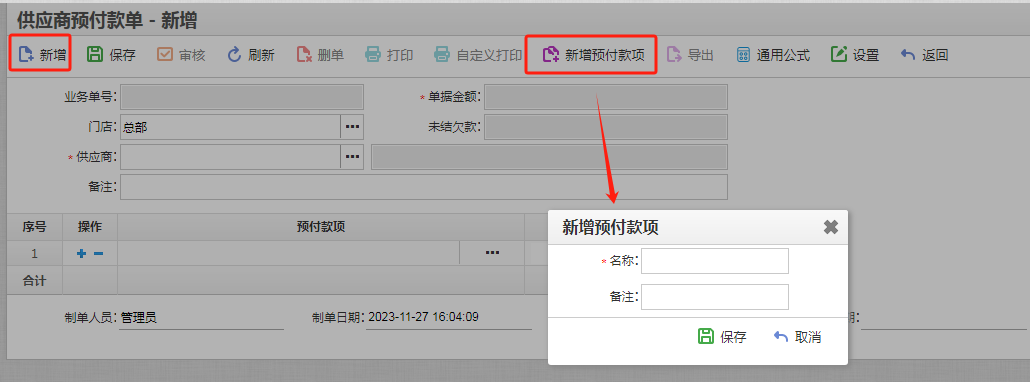This screenshot has width=1030, height=382.
Task: Open the 门店 lookup ellipsis button
Action: tap(352, 127)
